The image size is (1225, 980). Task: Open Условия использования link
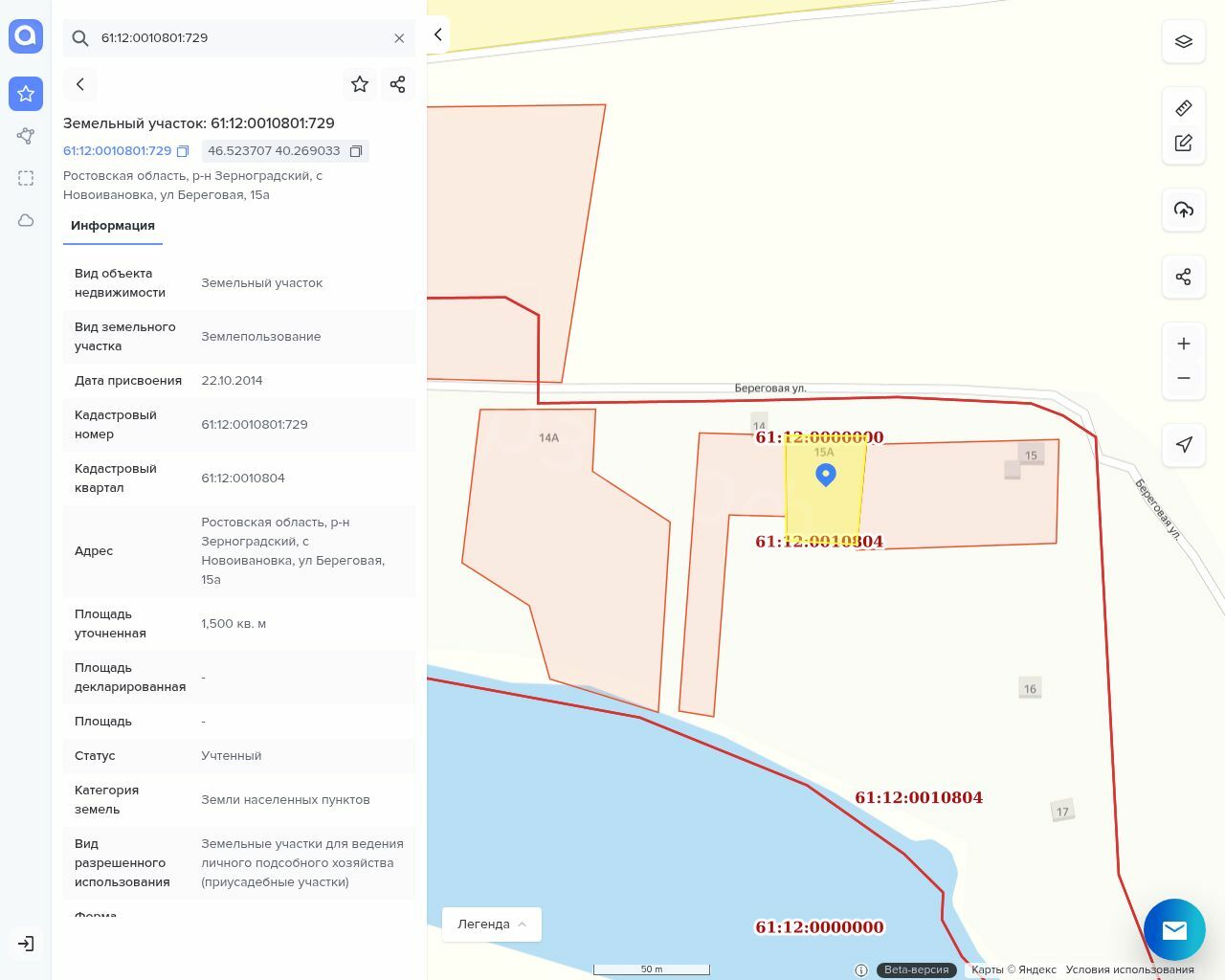[1129, 969]
